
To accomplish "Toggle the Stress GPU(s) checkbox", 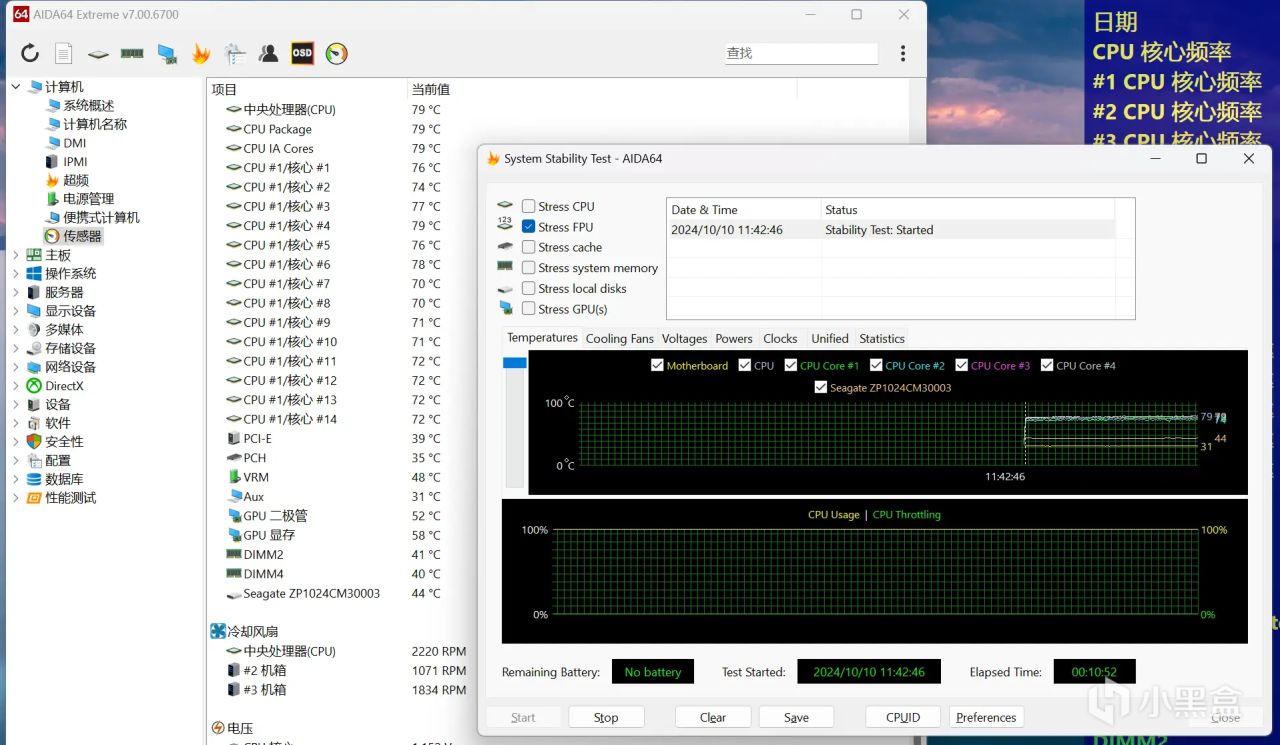I will pos(529,309).
